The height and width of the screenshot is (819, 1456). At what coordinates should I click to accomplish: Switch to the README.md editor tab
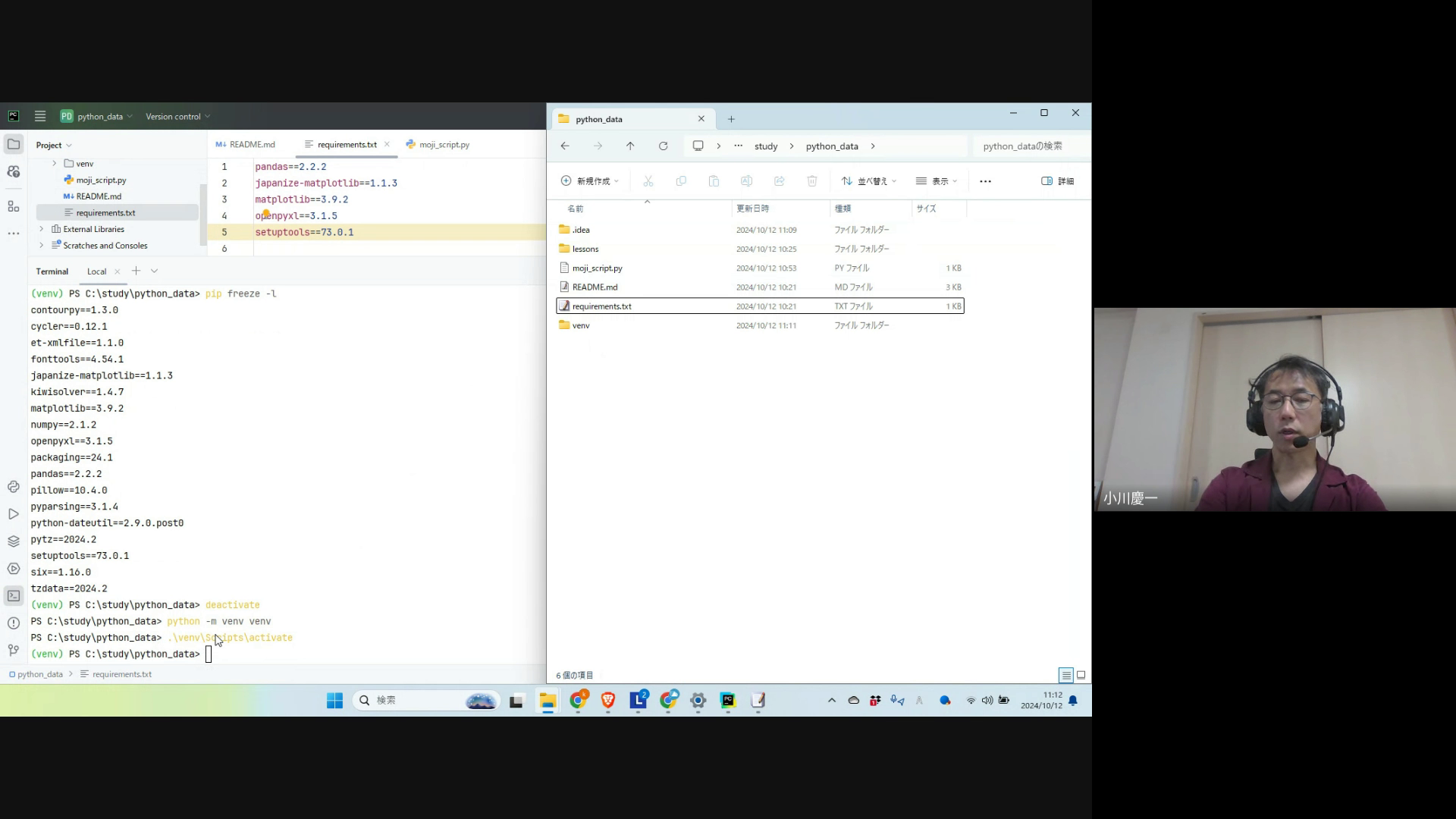[x=252, y=144]
